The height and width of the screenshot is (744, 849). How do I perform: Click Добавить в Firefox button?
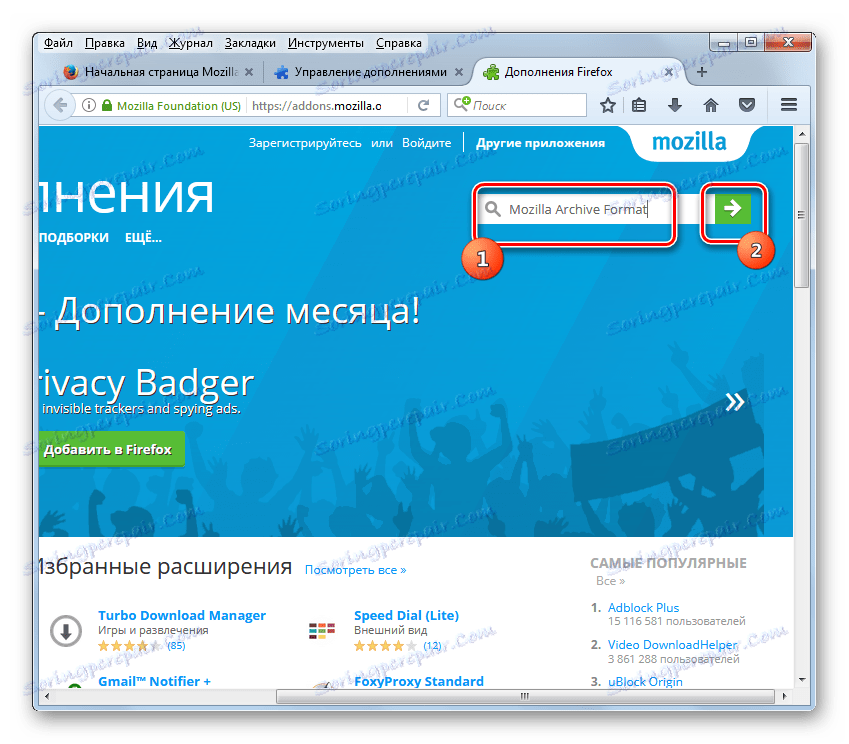[112, 449]
